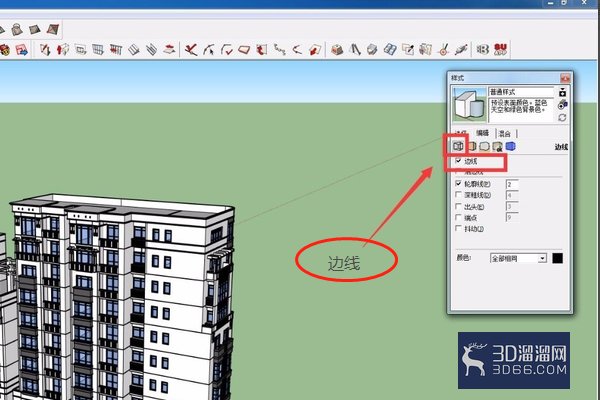
Task: Click the block letter B plugin icon
Action: point(483,49)
